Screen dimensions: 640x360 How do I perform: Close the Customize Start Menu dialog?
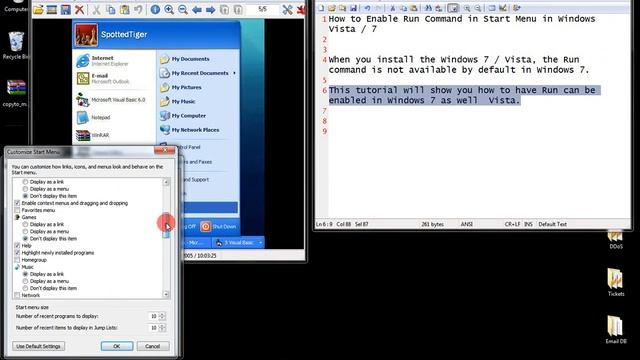164,151
